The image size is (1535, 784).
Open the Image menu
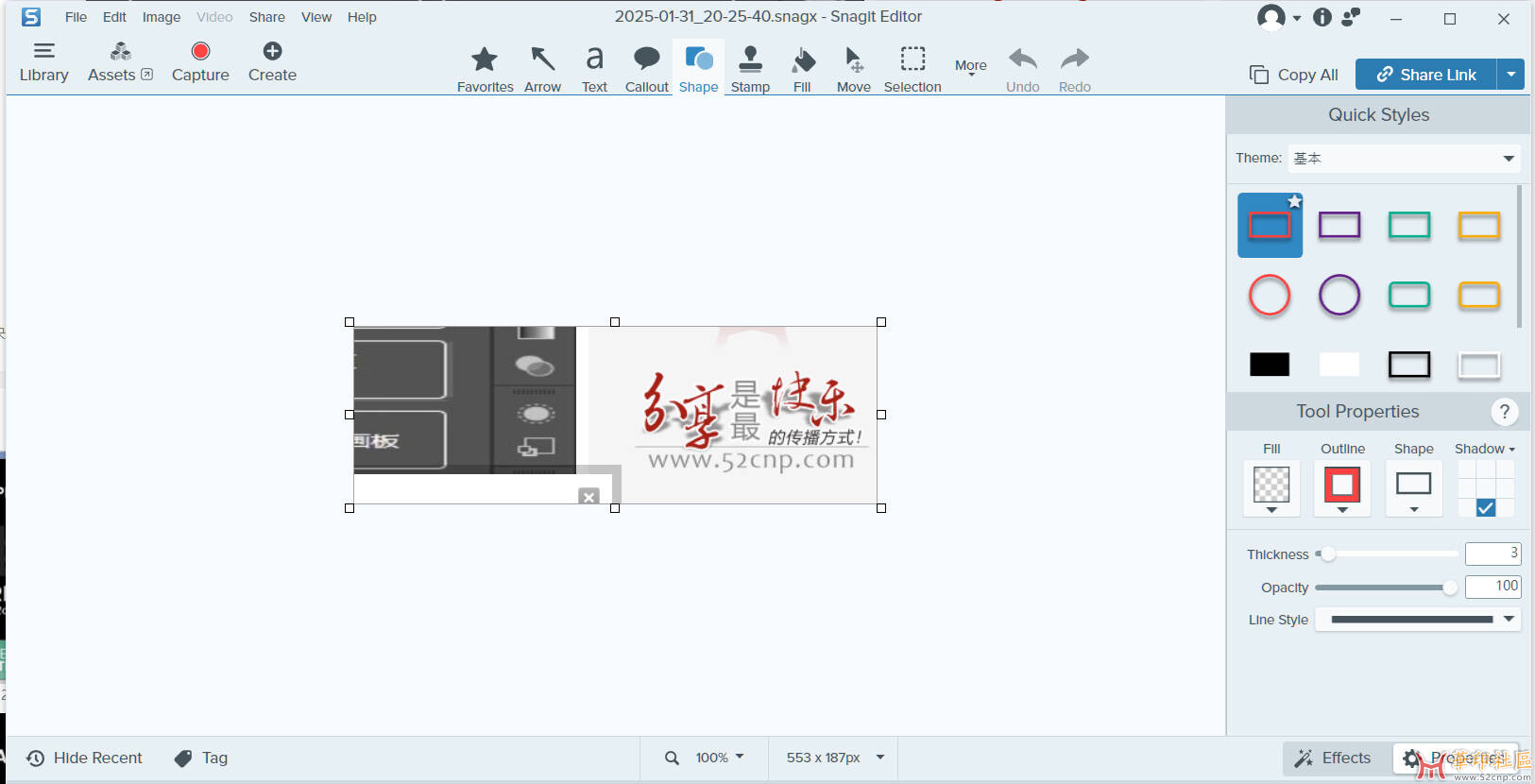coord(161,17)
